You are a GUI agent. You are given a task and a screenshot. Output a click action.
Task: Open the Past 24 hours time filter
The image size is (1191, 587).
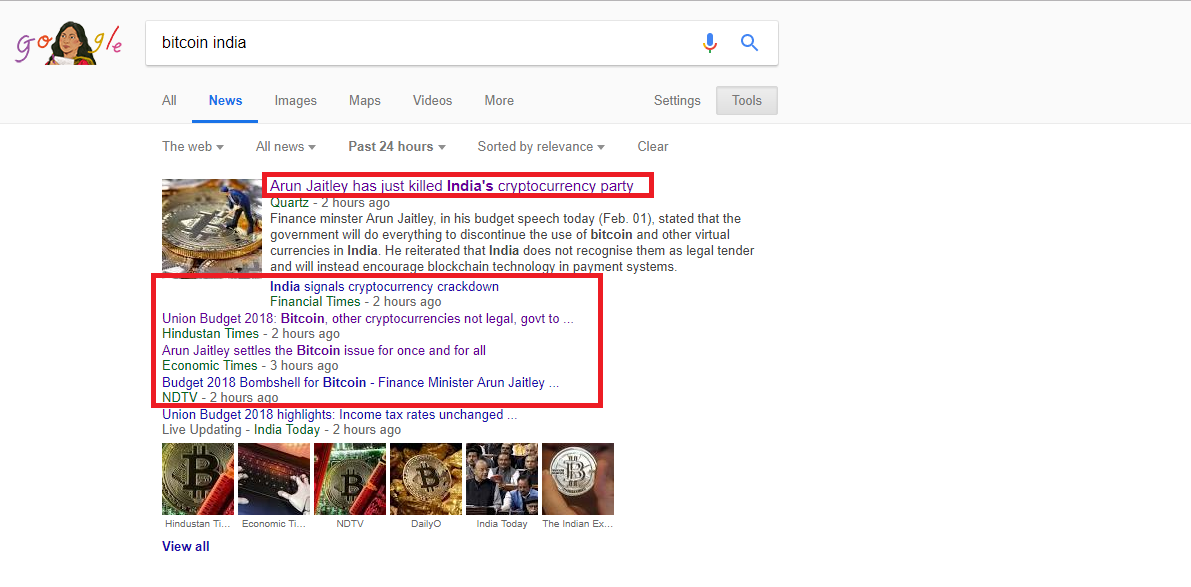coord(396,147)
